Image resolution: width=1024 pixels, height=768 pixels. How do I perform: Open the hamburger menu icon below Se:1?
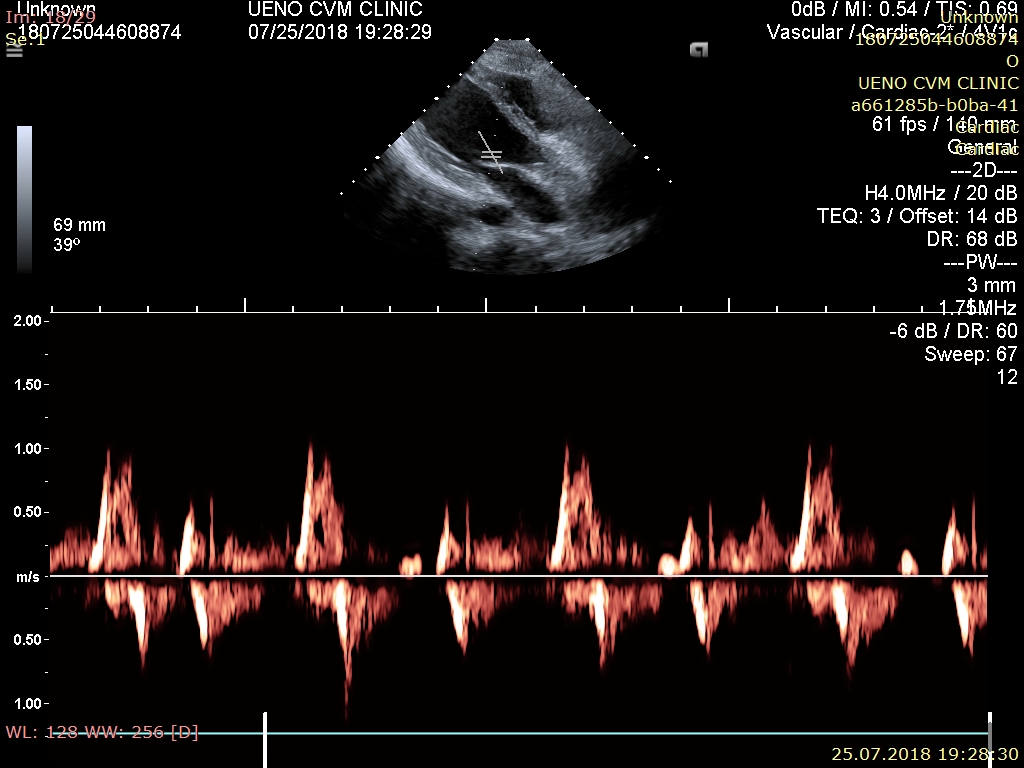(x=14, y=52)
